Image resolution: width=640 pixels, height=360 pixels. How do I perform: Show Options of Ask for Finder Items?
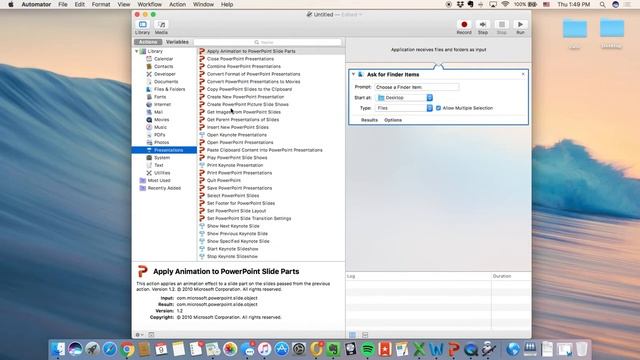pos(393,120)
